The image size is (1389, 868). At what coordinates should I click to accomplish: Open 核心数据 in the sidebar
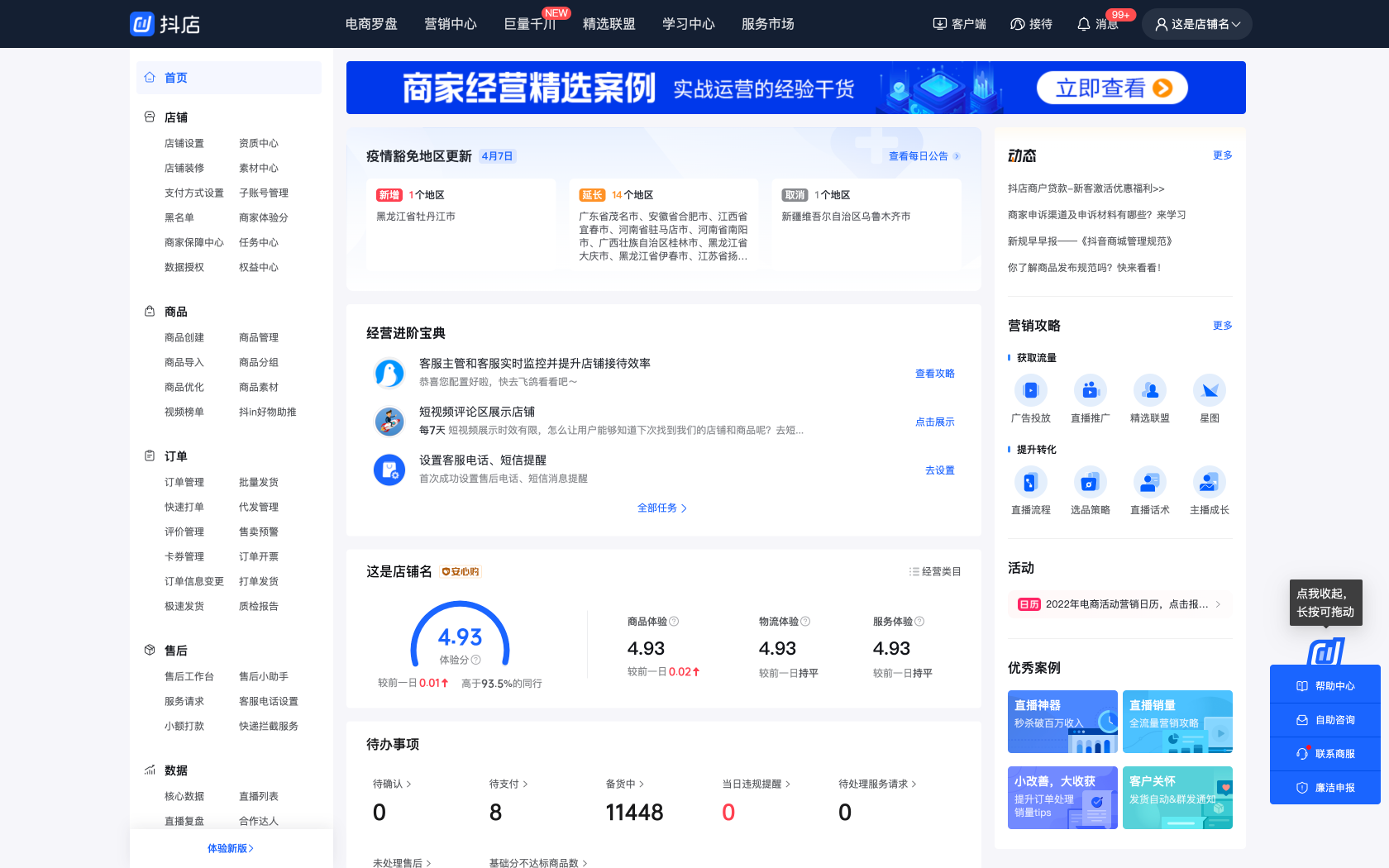coord(184,797)
